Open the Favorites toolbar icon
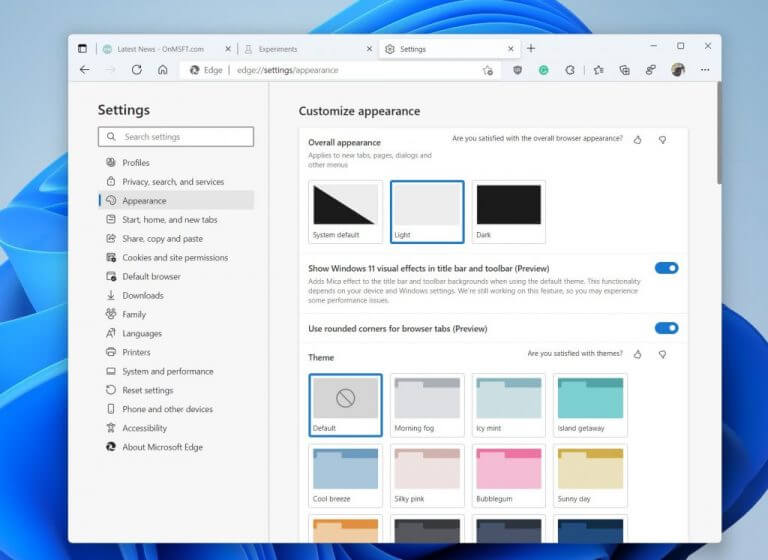Viewport: 768px width, 560px height. click(599, 70)
